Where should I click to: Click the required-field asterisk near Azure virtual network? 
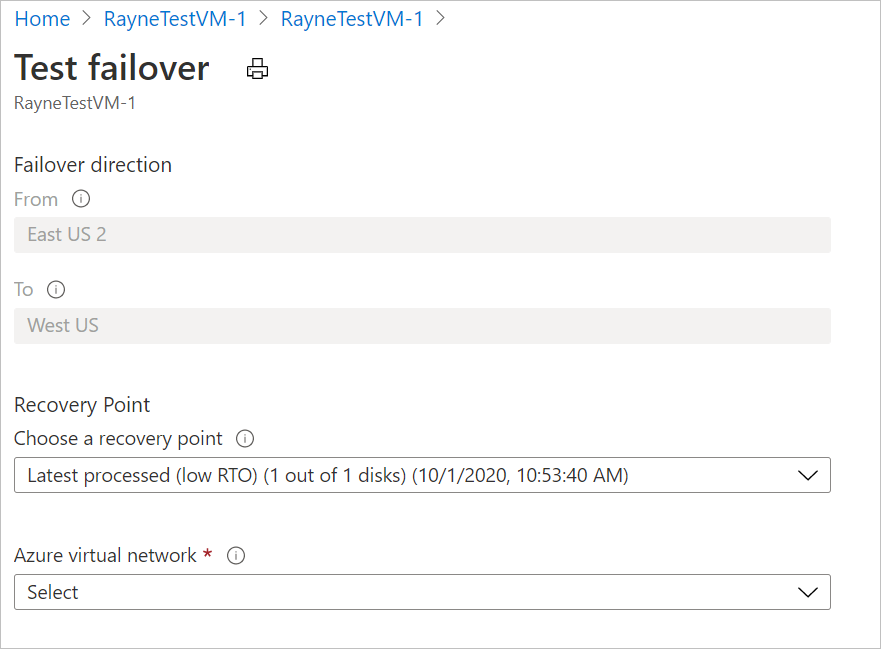(x=207, y=555)
